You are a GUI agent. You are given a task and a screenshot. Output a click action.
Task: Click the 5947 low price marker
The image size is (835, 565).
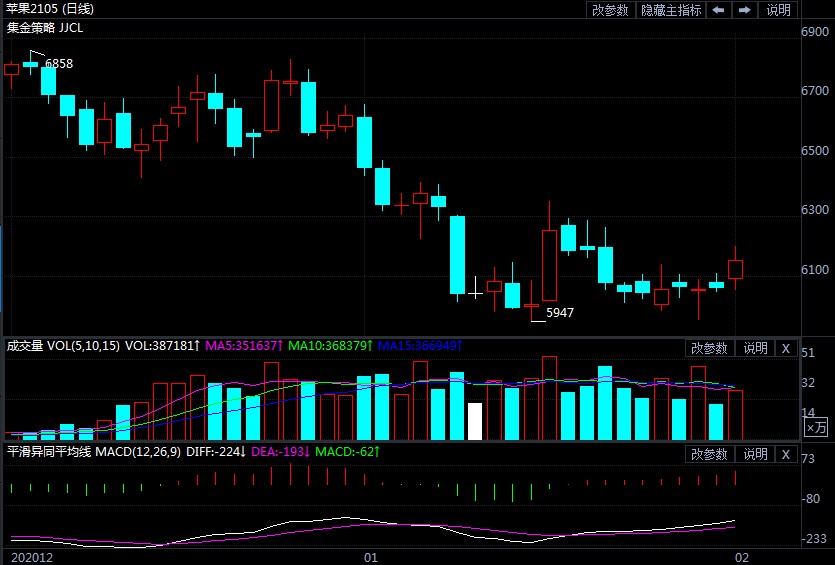tap(560, 312)
